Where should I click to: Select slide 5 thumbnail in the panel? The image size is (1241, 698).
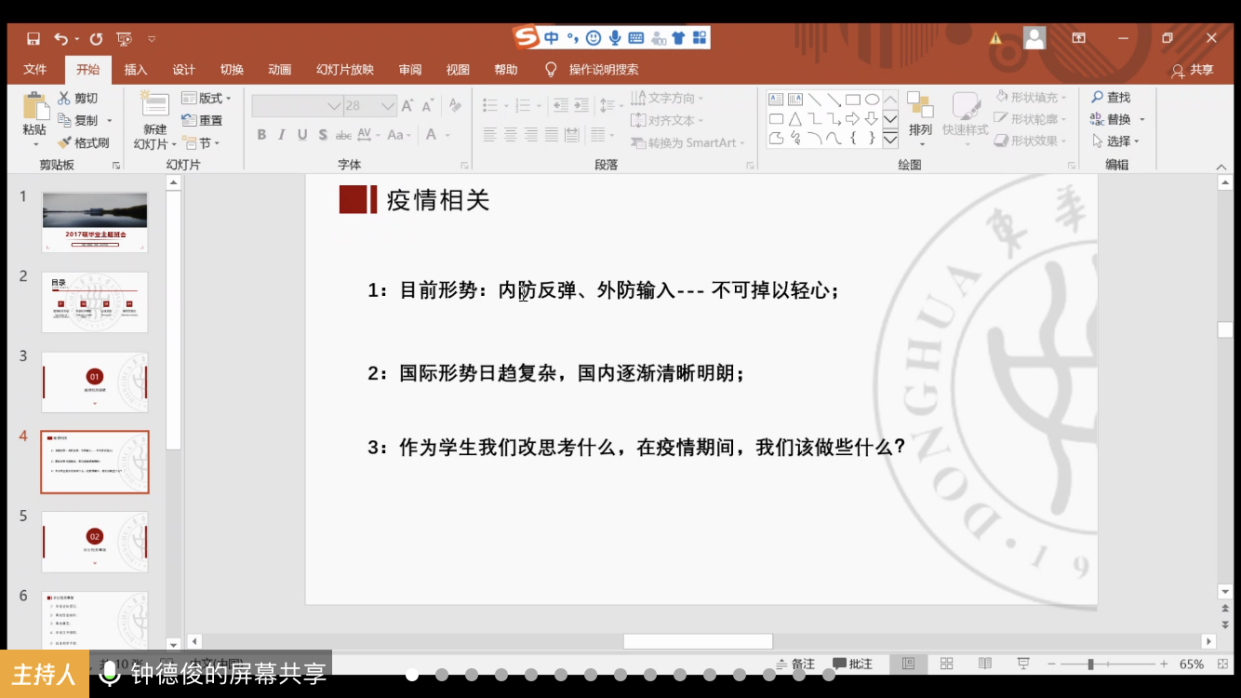95,542
